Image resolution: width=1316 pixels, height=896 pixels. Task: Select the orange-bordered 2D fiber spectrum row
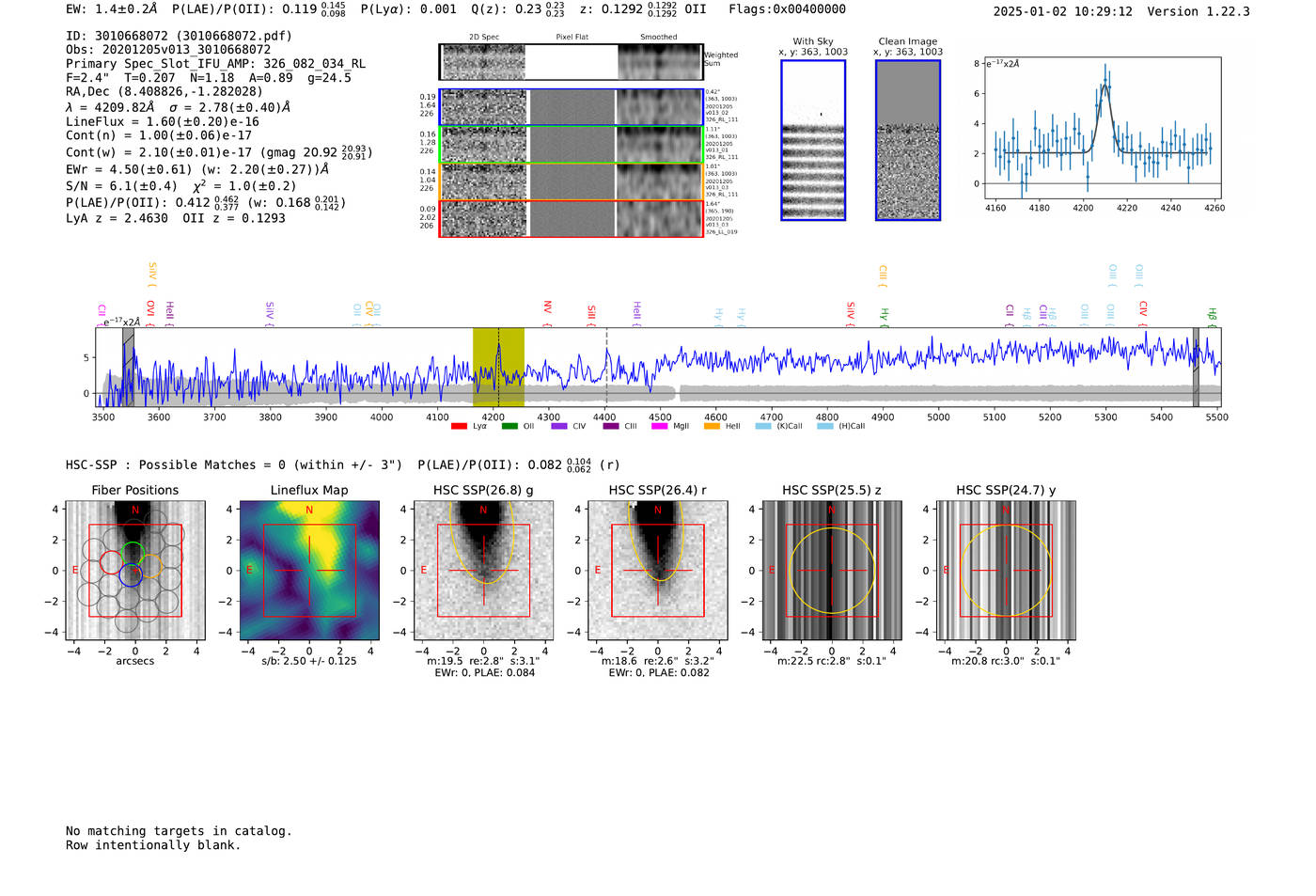click(572, 181)
